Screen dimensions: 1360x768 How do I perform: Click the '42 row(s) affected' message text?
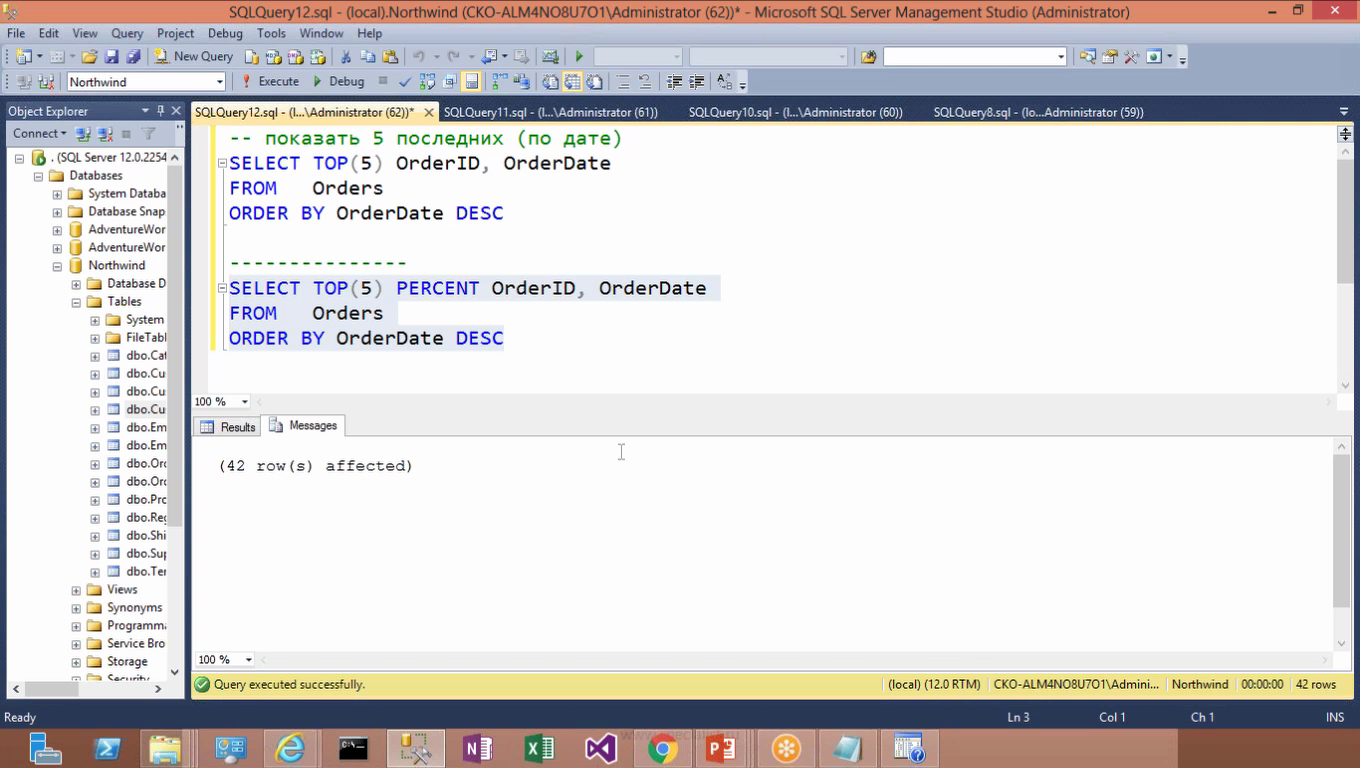click(316, 466)
